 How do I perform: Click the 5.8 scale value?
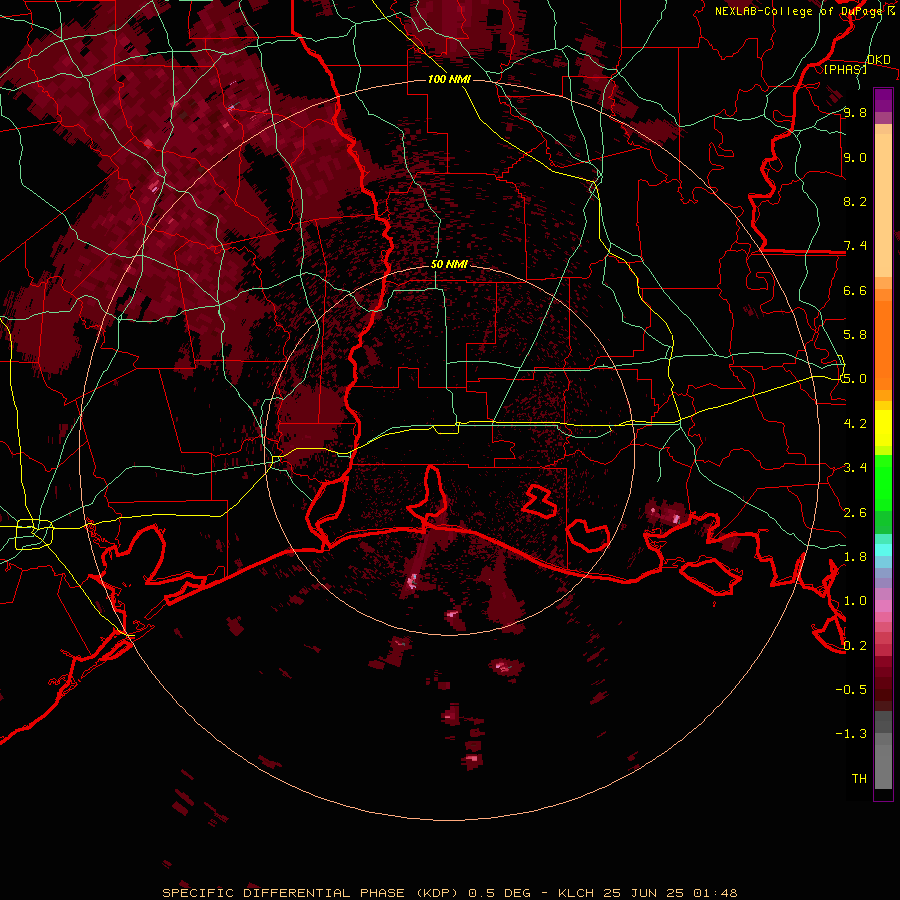(x=855, y=335)
